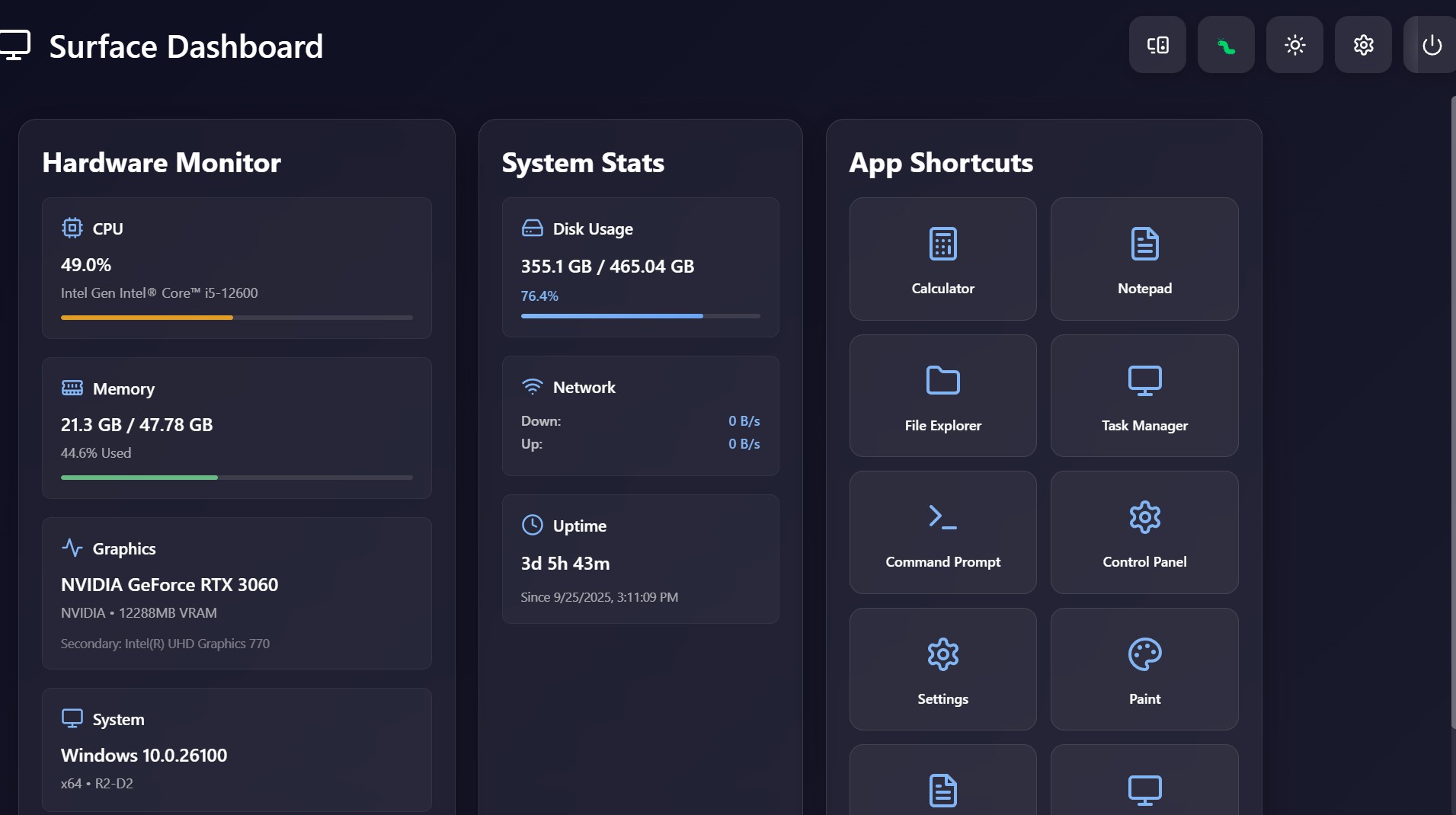1456x815 pixels.
Task: Click the green caterpillar status indicator
Action: coord(1226,45)
